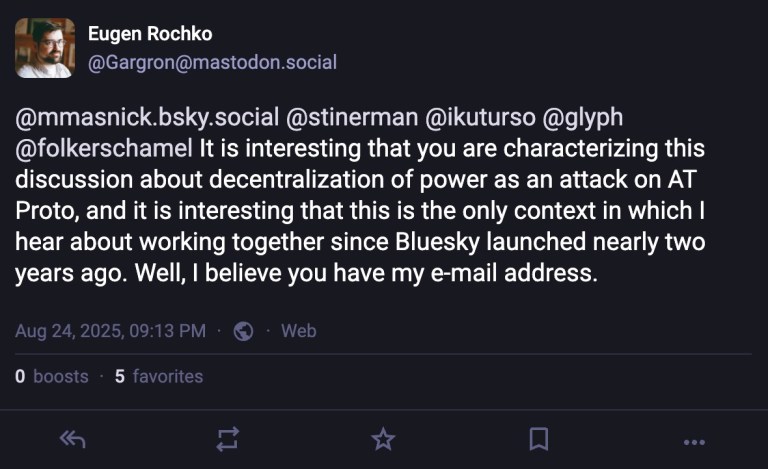Boost this post with the retweet icon

(x=227, y=439)
